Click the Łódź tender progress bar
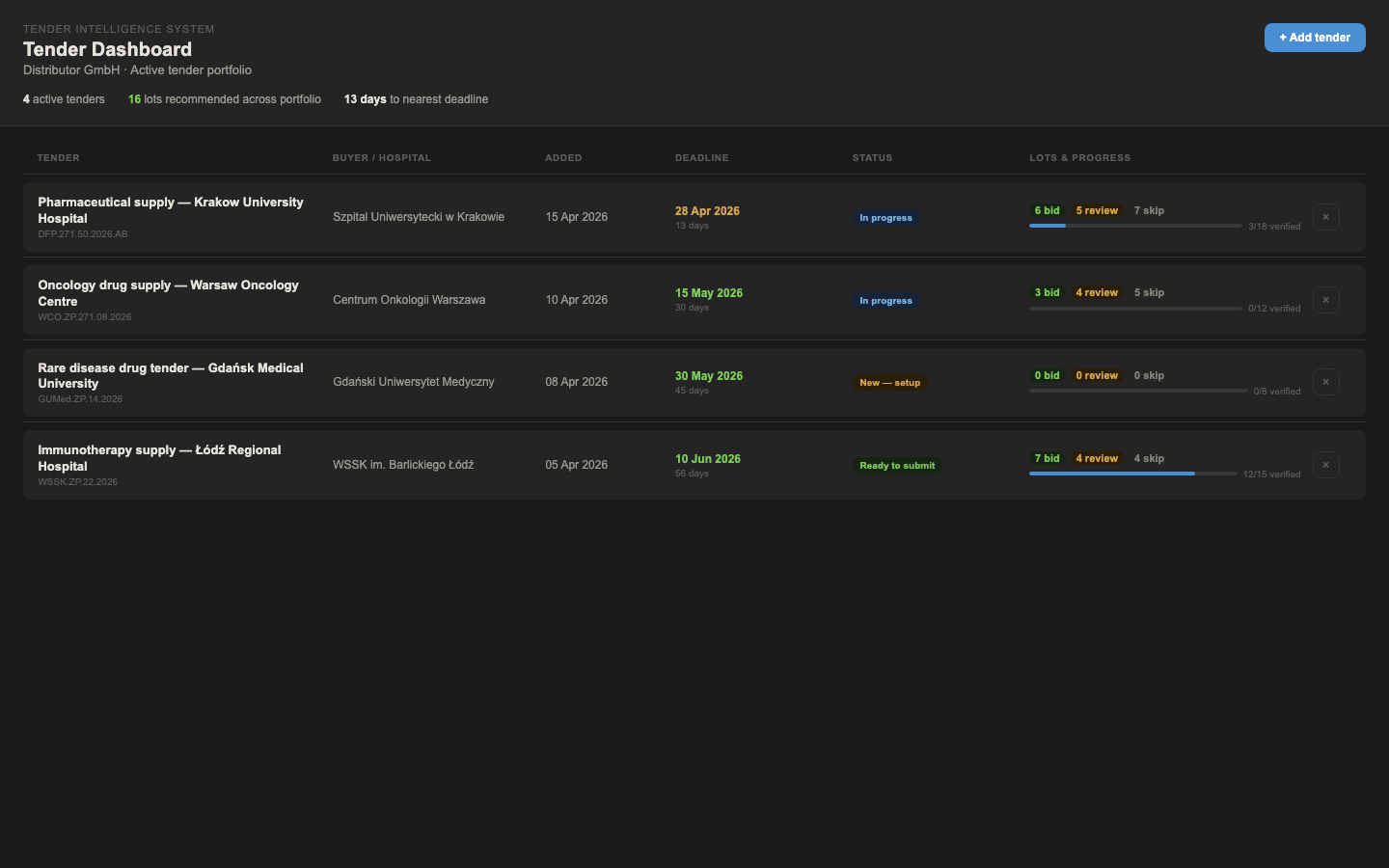1389x868 pixels. point(1132,474)
